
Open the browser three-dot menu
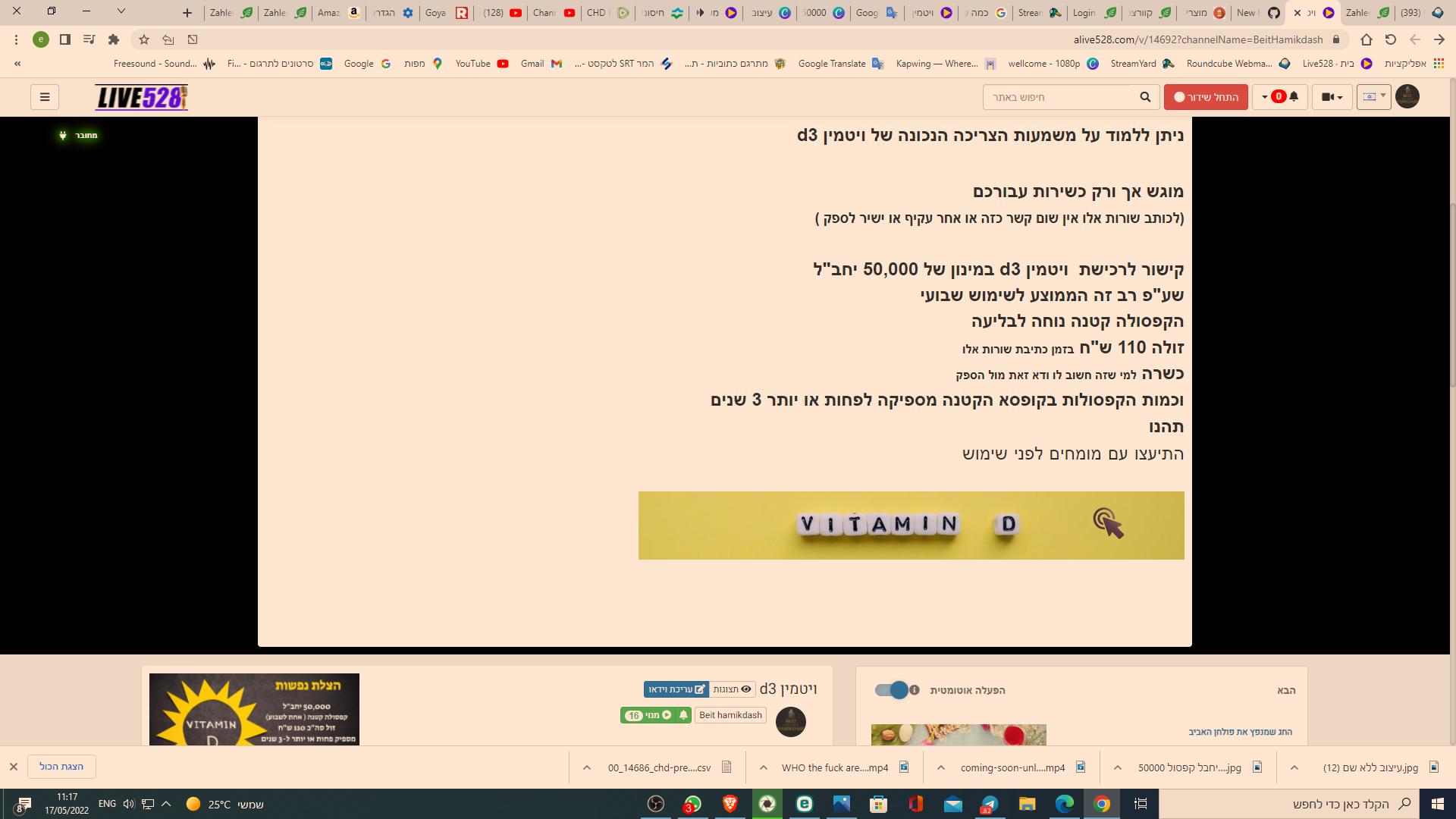tap(16, 39)
